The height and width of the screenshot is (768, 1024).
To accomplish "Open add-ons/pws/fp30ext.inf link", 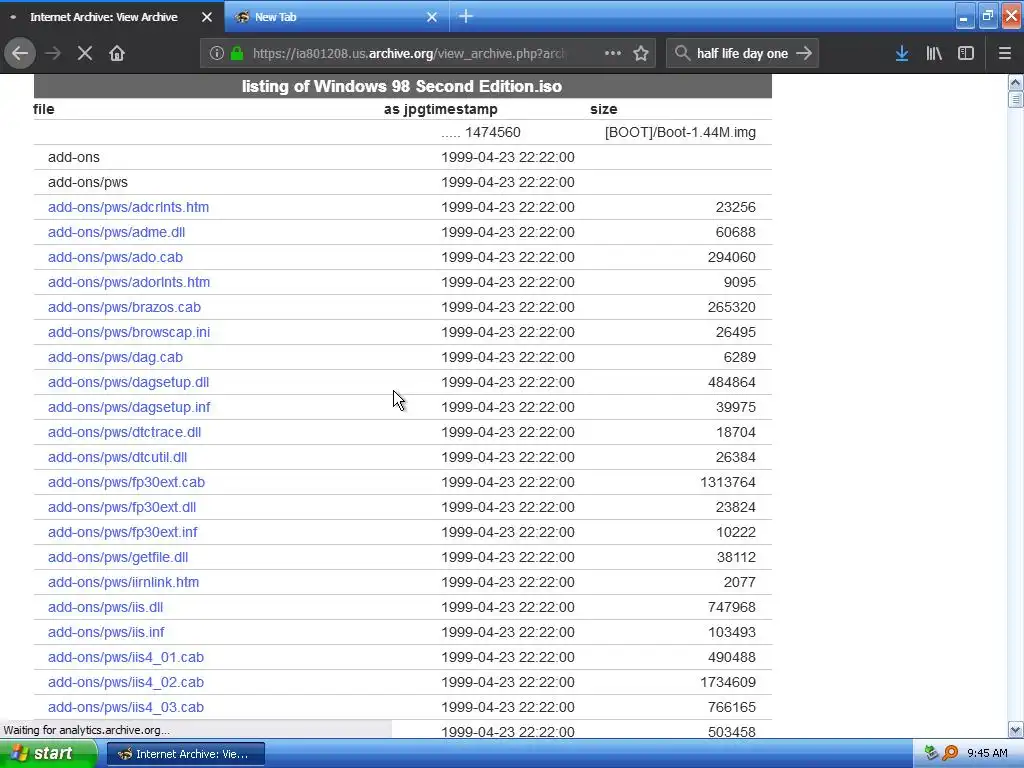I will 122,532.
